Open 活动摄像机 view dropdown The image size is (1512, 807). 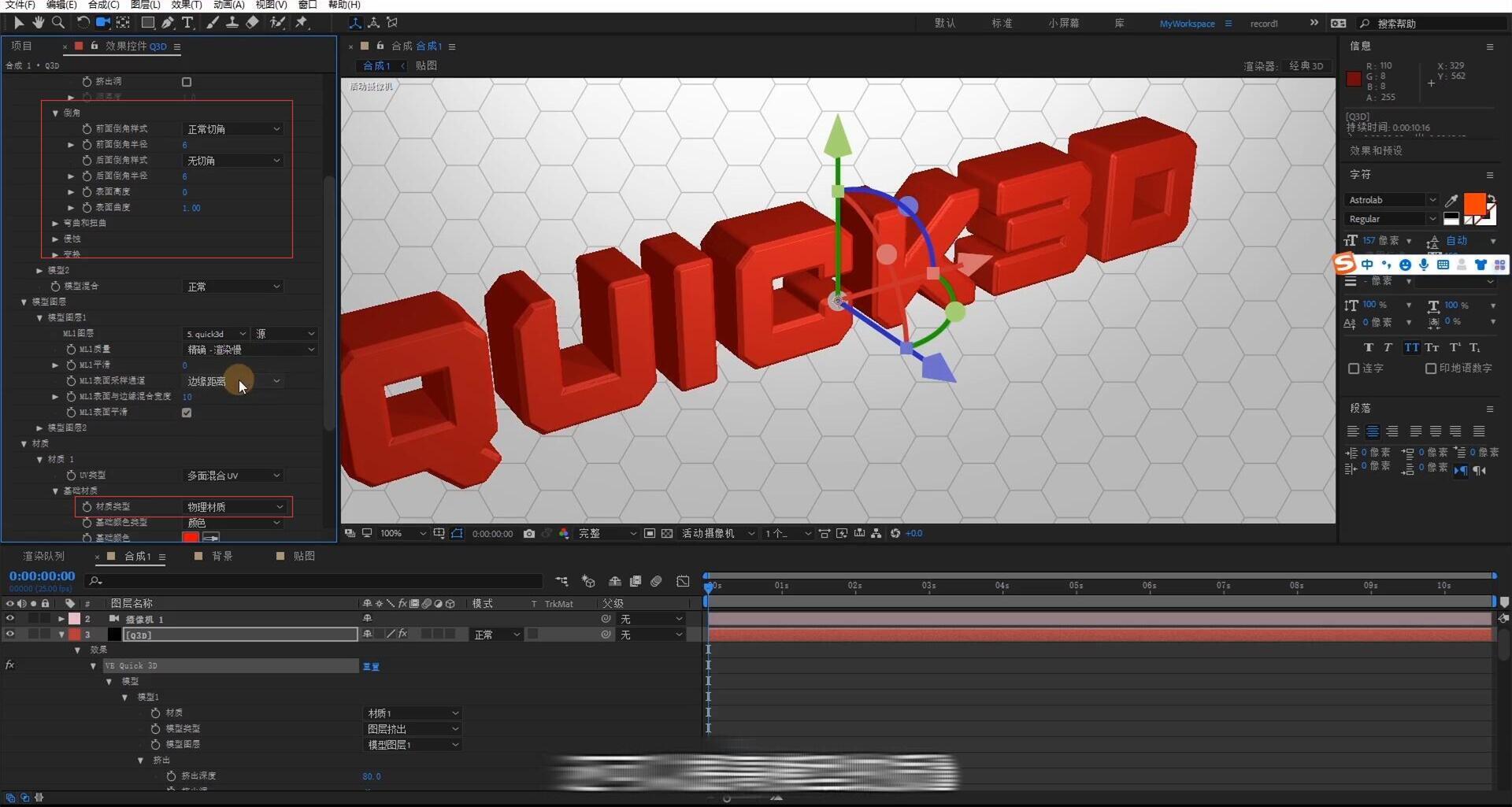pyautogui.click(x=717, y=533)
